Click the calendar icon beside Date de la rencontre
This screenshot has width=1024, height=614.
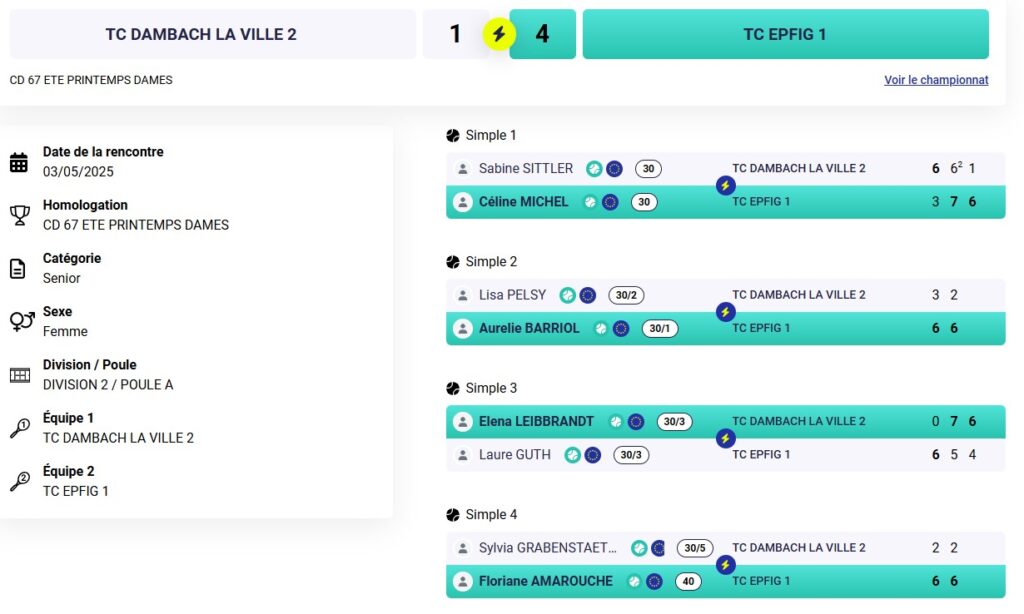19,162
